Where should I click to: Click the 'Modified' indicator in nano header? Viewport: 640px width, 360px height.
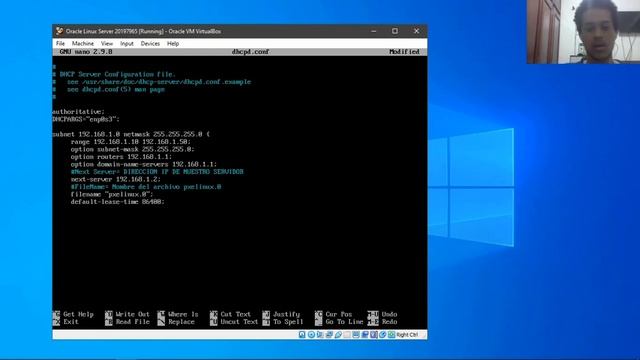coord(404,52)
